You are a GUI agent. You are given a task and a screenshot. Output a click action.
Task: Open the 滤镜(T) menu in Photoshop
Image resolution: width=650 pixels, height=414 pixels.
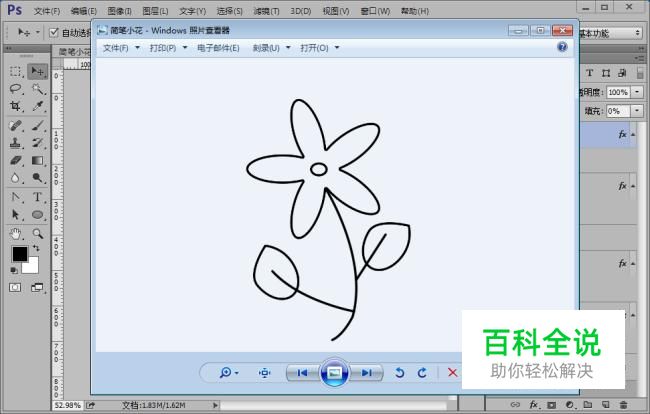click(x=264, y=11)
